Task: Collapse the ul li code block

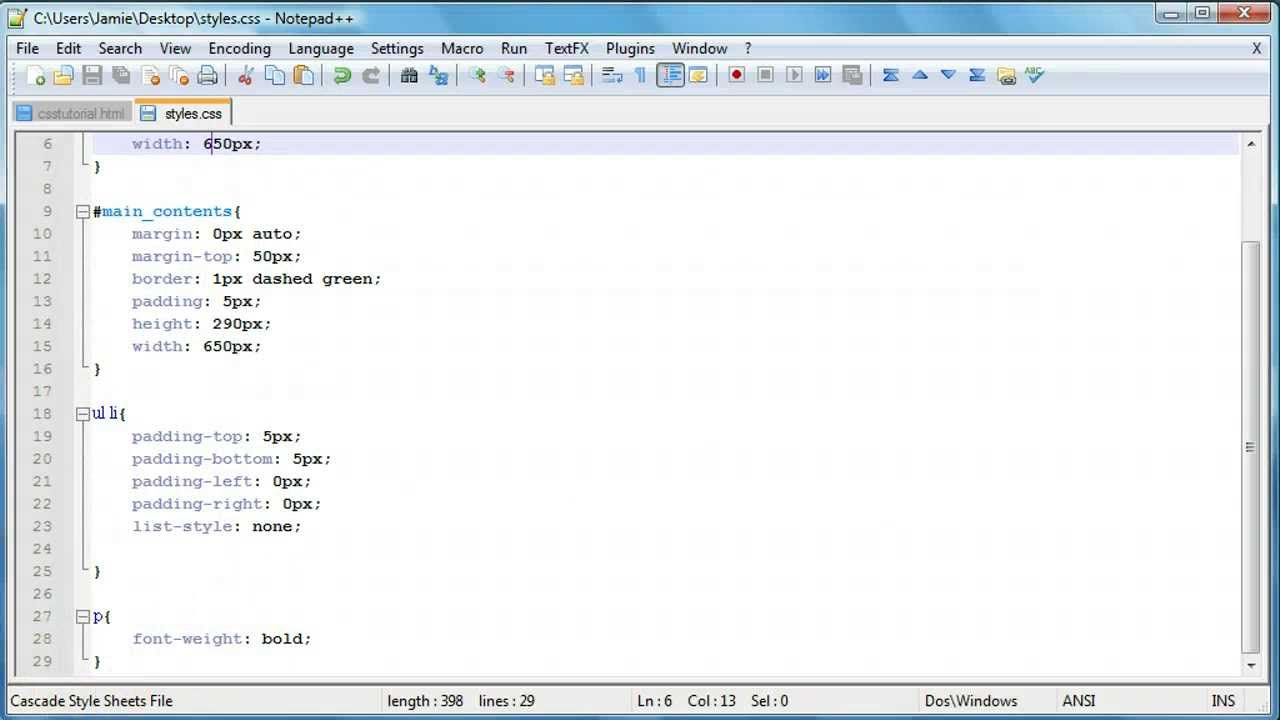Action: click(x=83, y=413)
